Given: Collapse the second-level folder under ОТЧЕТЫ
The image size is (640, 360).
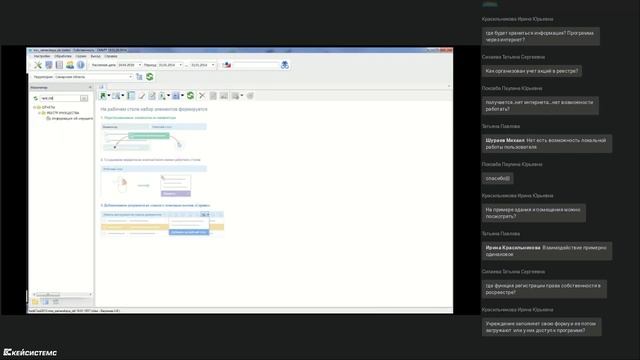Looking at the screenshot, I should point(39,113).
